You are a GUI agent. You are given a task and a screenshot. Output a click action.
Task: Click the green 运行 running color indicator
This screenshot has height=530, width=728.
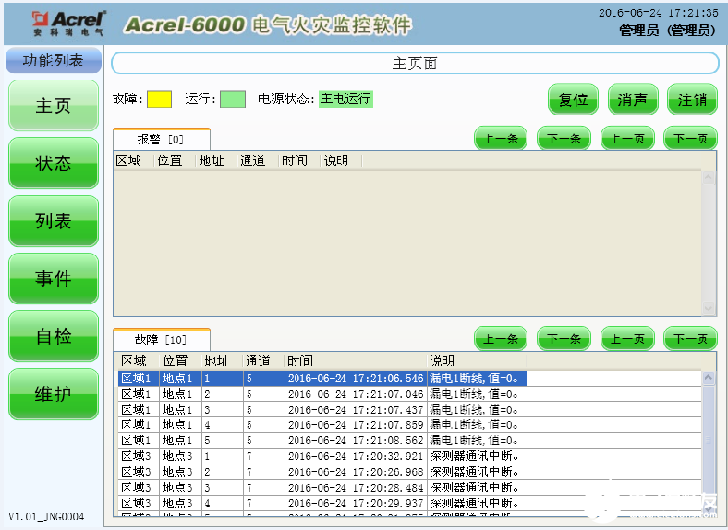tap(233, 99)
